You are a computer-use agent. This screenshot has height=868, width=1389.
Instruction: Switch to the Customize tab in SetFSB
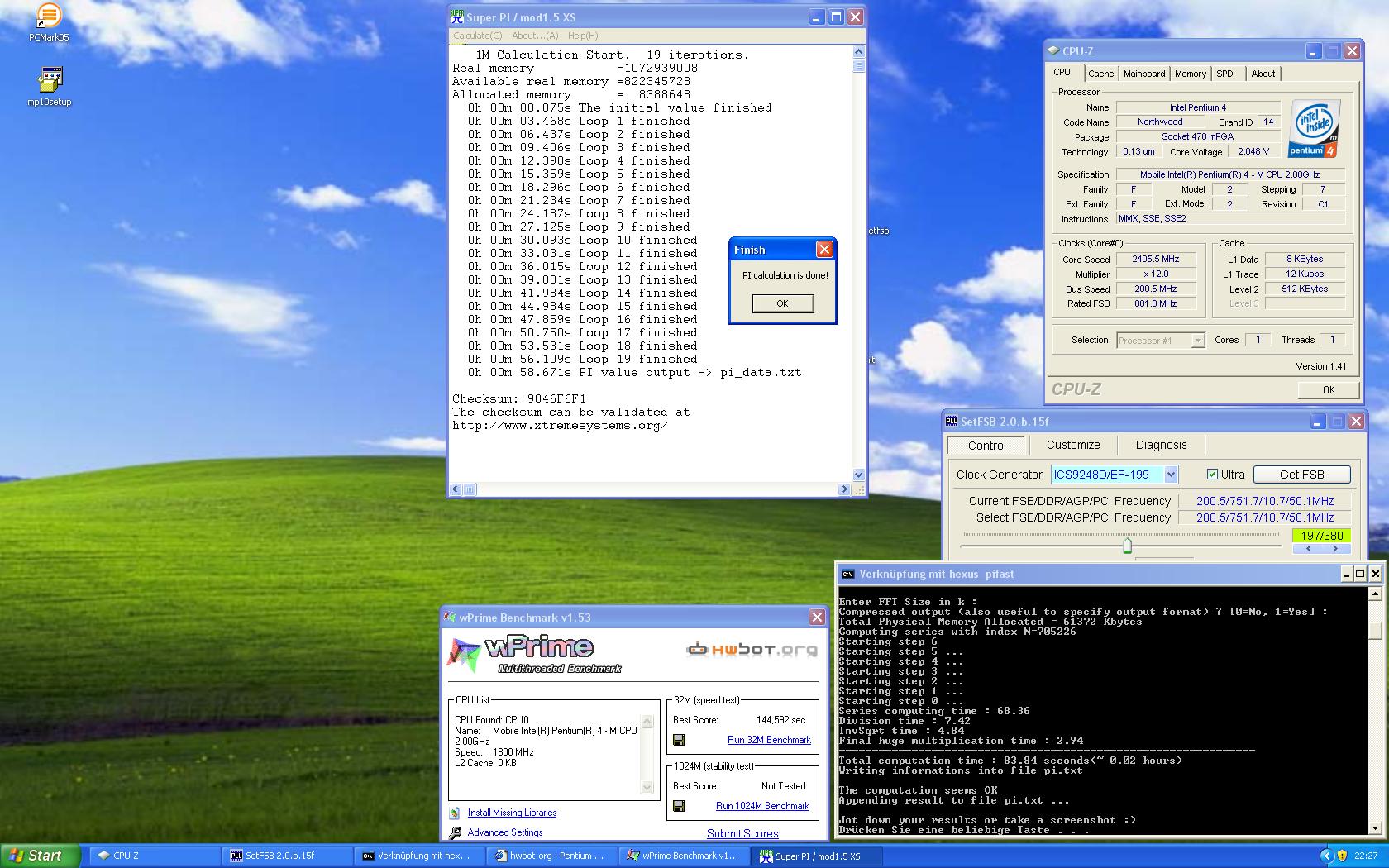pyautogui.click(x=1073, y=445)
